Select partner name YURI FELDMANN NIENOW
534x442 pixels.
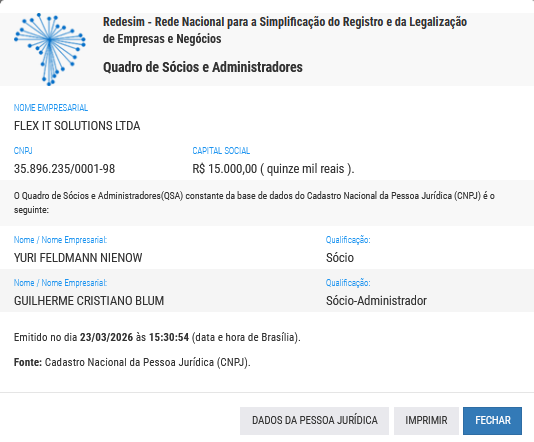[78, 258]
